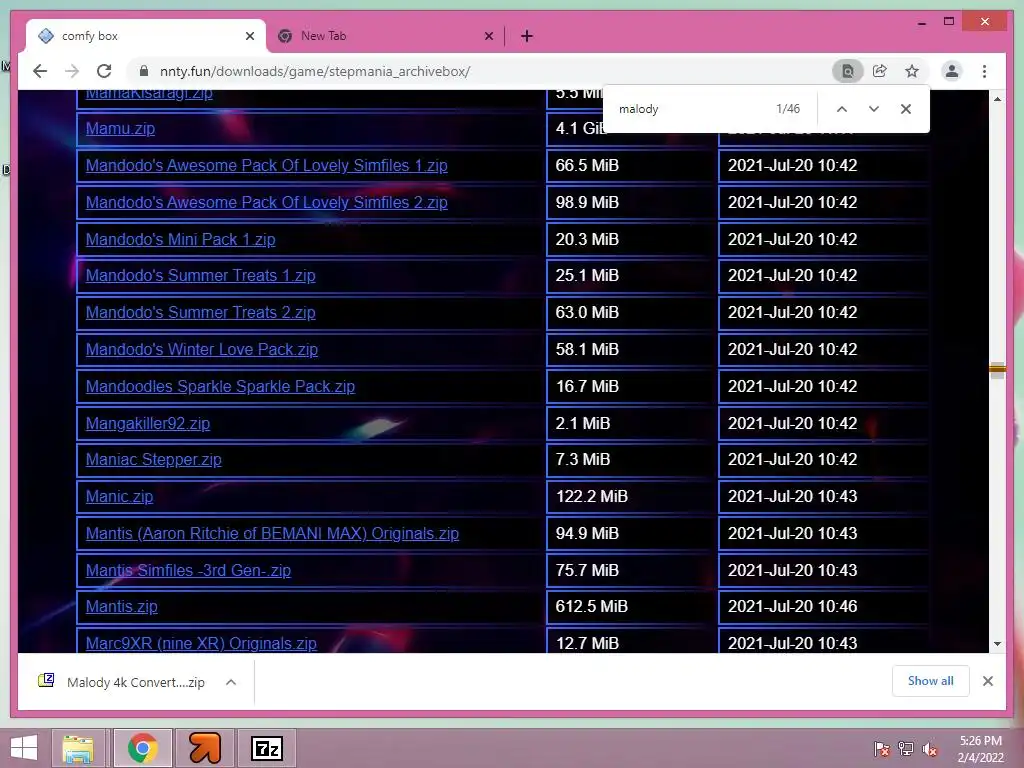The image size is (1024, 768).
Task: Go back to the previous page
Action: pyautogui.click(x=40, y=71)
